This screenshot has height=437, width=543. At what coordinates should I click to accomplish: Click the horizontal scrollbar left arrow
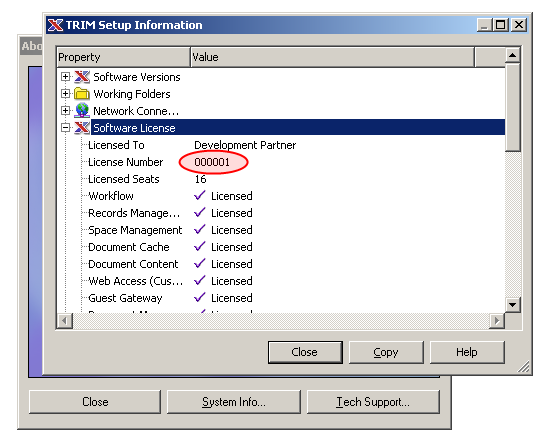64,321
